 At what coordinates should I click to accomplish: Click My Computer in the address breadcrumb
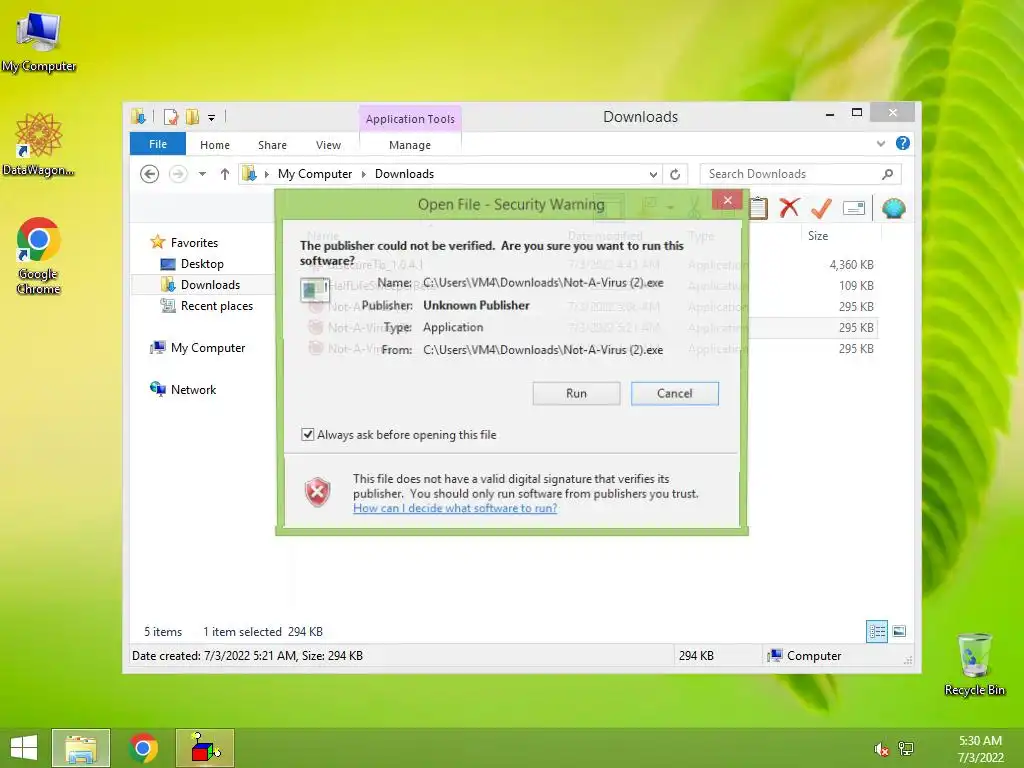315,174
